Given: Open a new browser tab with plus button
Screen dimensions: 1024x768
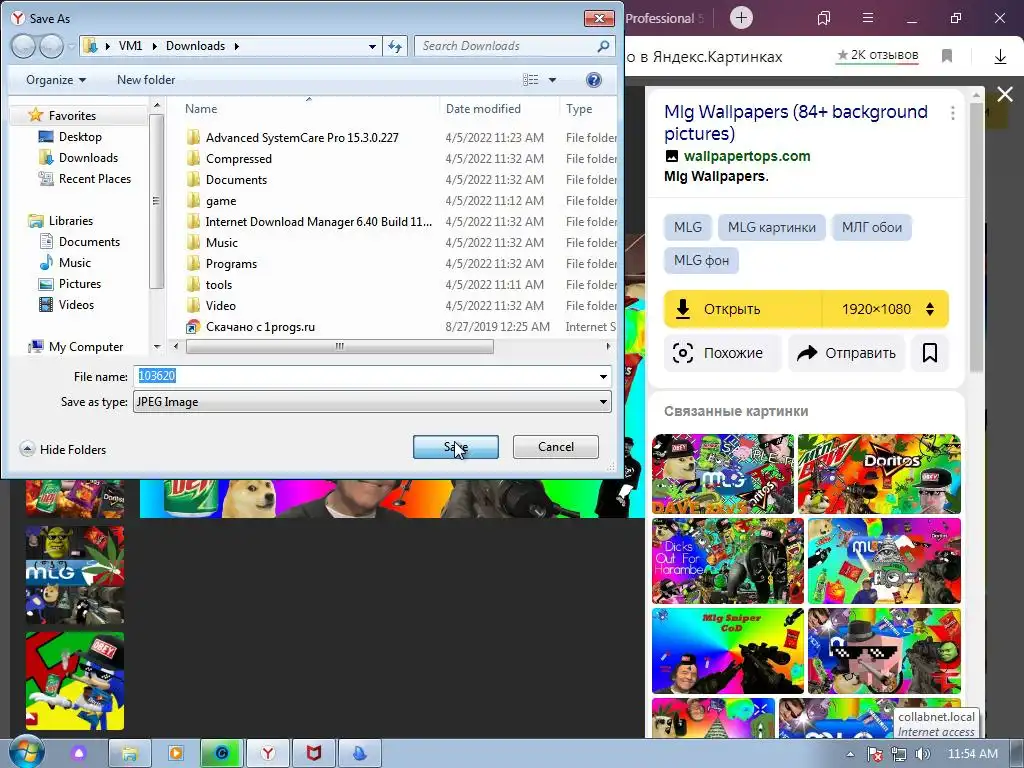Looking at the screenshot, I should [741, 18].
